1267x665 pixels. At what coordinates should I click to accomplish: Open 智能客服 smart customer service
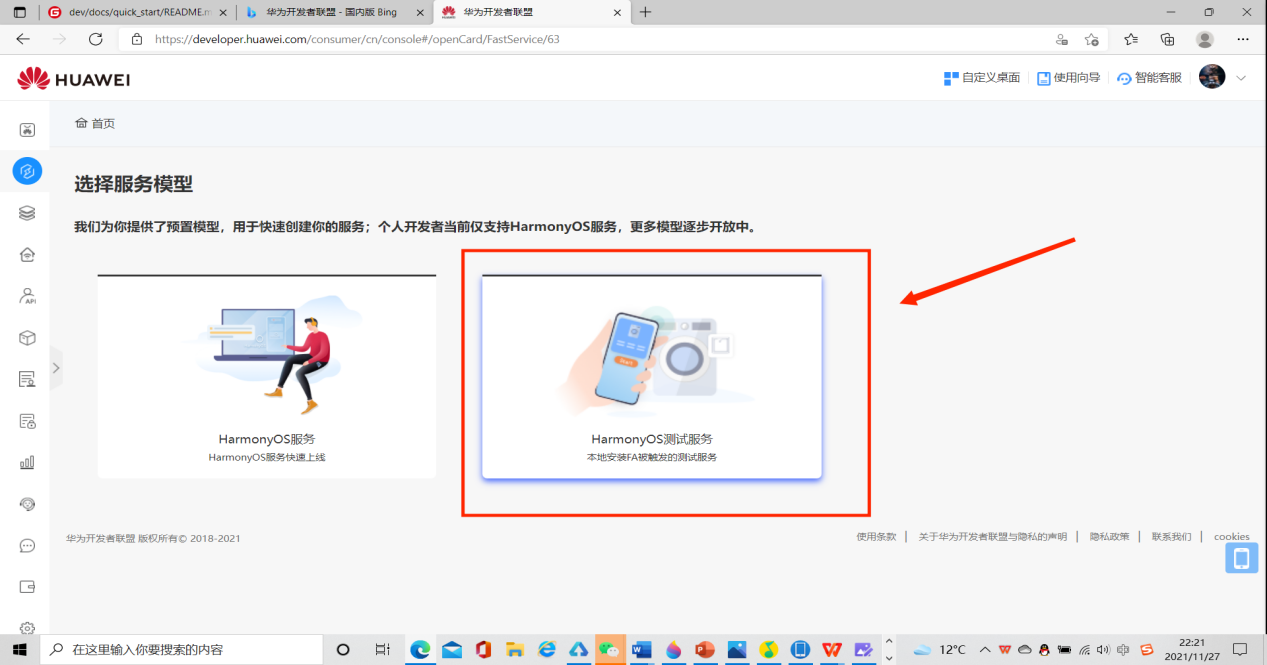[x=1149, y=78]
